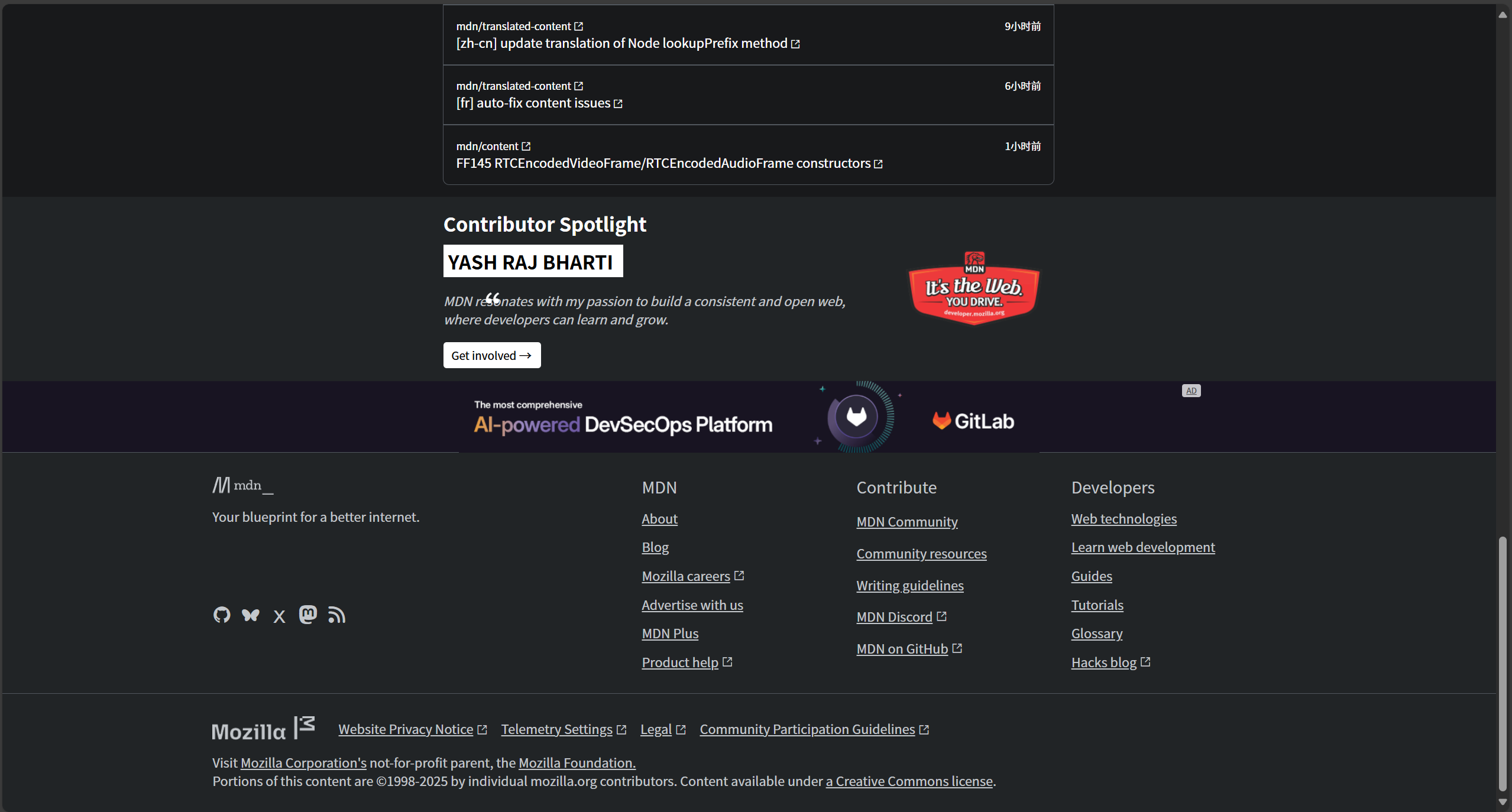This screenshot has width=1512, height=812.
Task: Open the Website Privacy Notice link
Action: 406,729
